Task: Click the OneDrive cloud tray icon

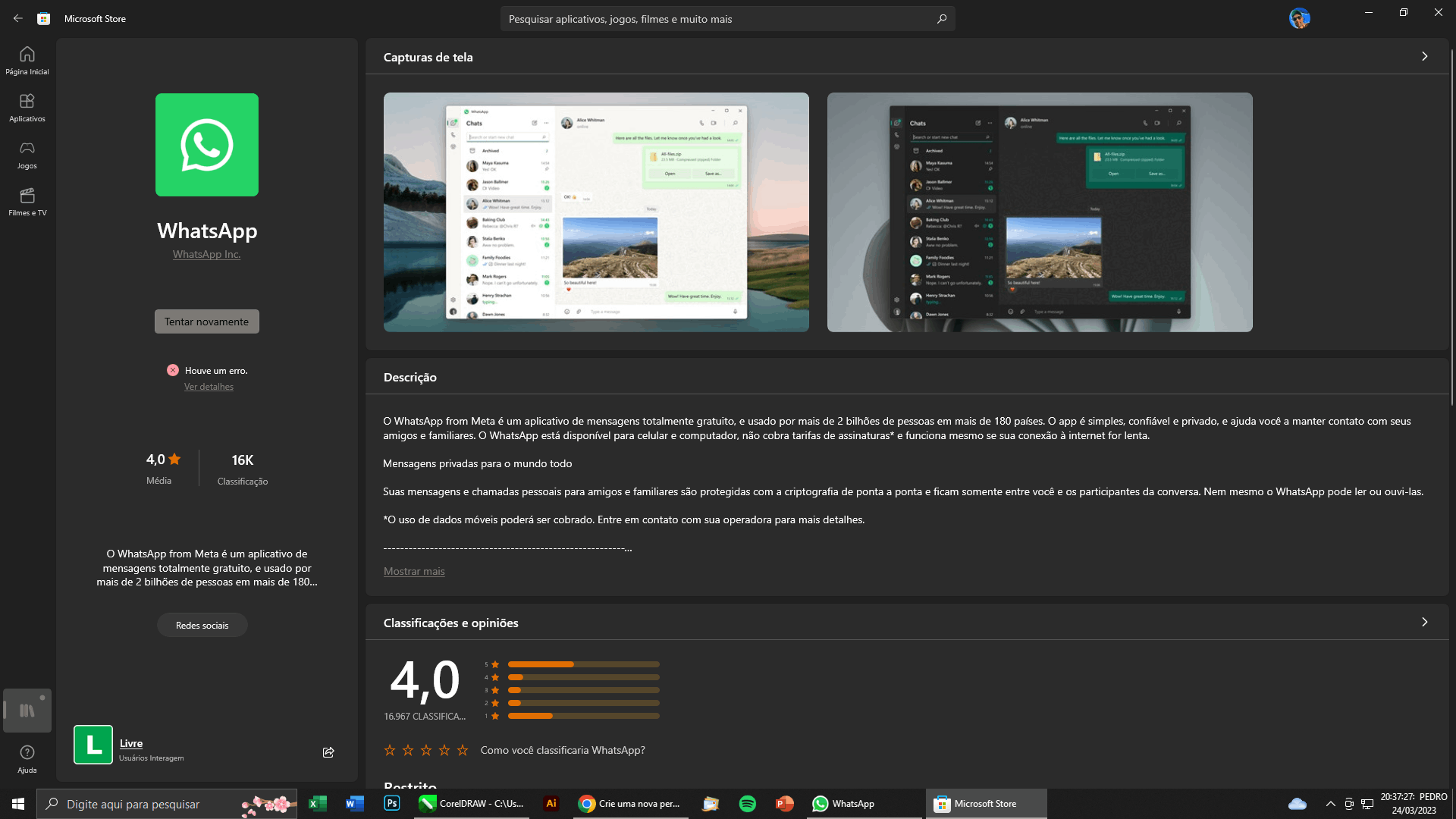Action: click(1298, 804)
